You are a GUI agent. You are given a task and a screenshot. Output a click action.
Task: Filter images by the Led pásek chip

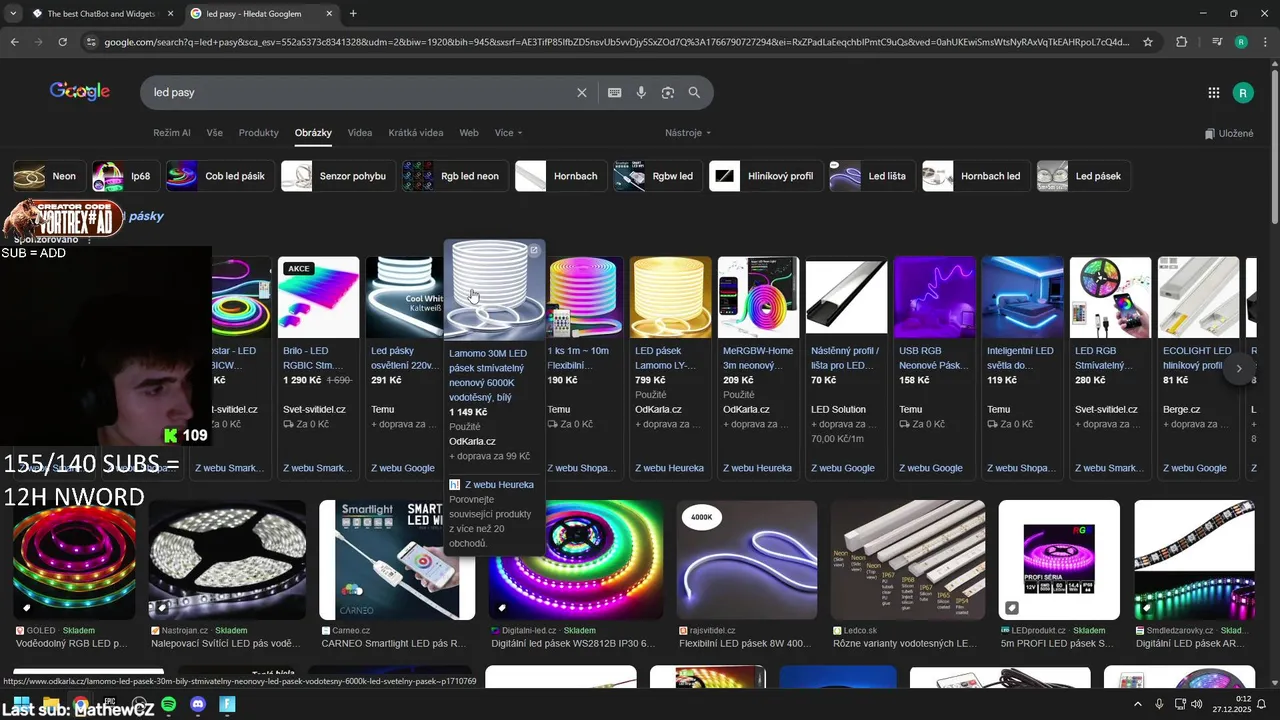click(1083, 176)
